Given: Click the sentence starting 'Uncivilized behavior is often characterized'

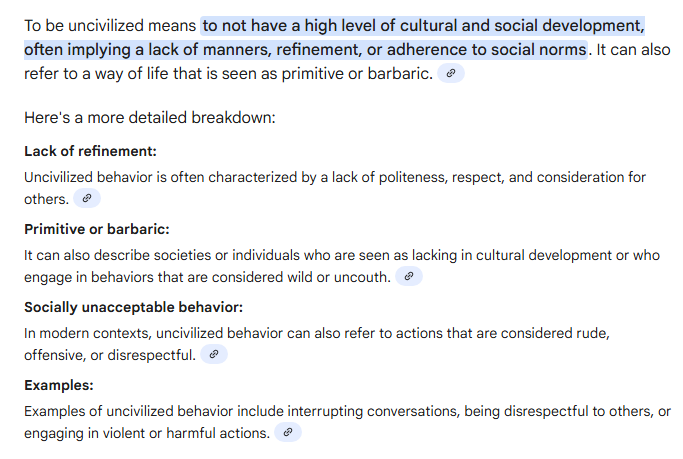Looking at the screenshot, I should (335, 177).
